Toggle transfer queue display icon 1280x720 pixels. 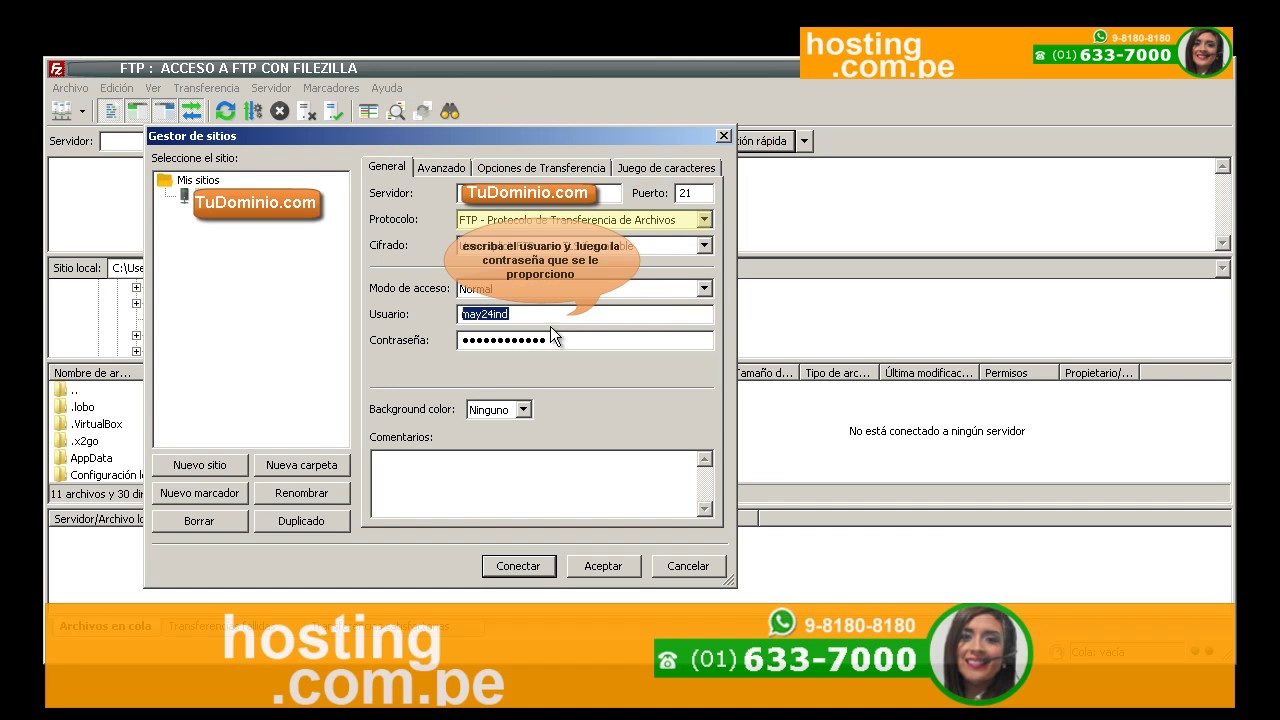click(191, 111)
